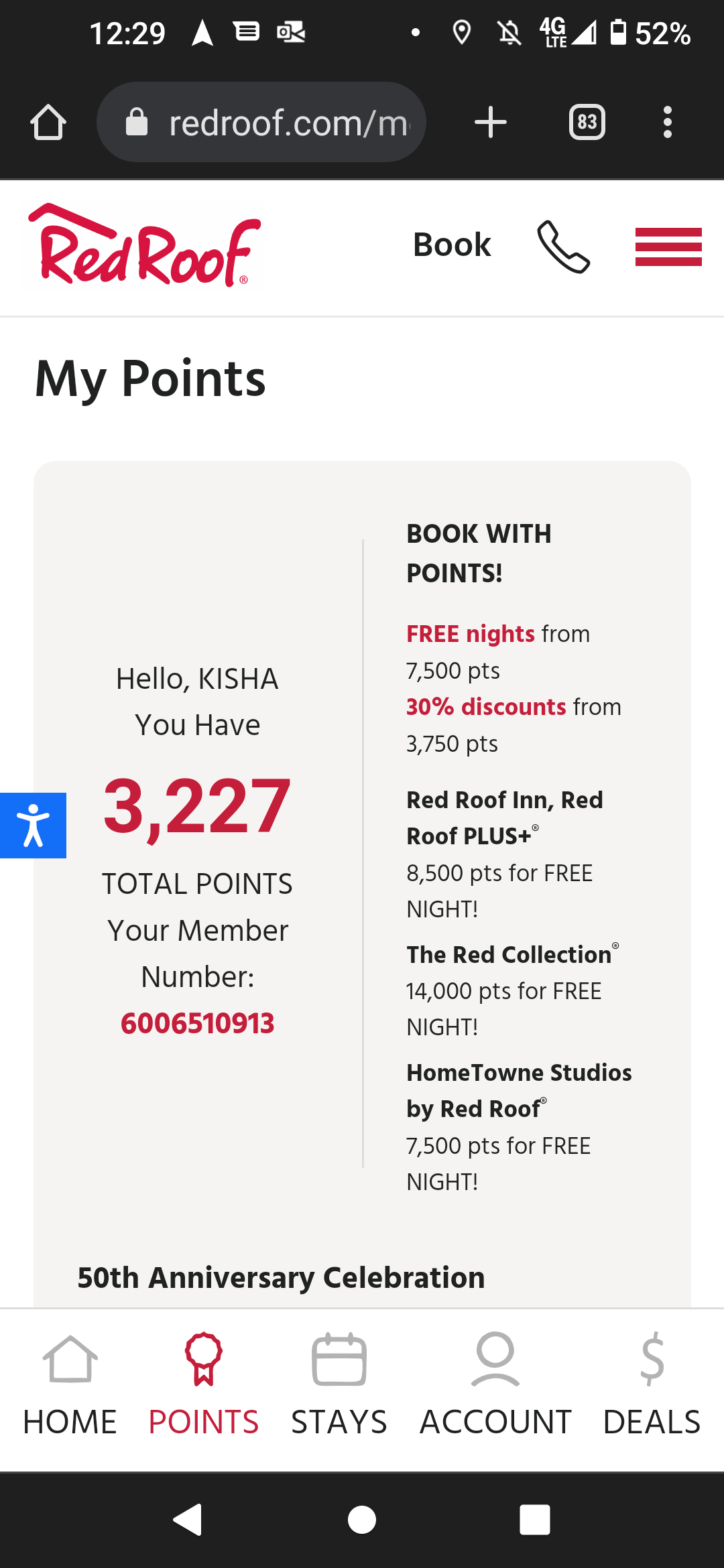Image resolution: width=724 pixels, height=1568 pixels.
Task: Open the tab switcher showing 83 tabs
Action: (x=587, y=123)
